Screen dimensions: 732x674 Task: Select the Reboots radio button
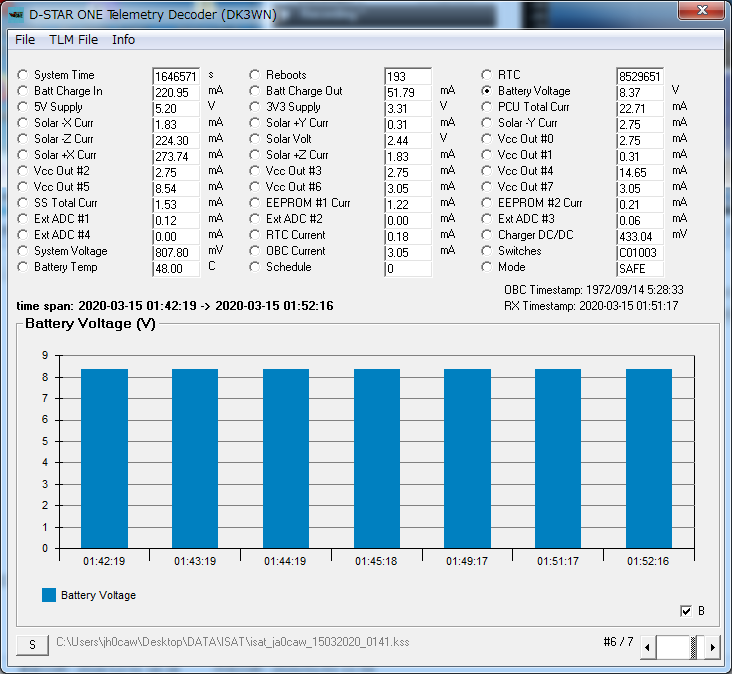pyautogui.click(x=254, y=75)
